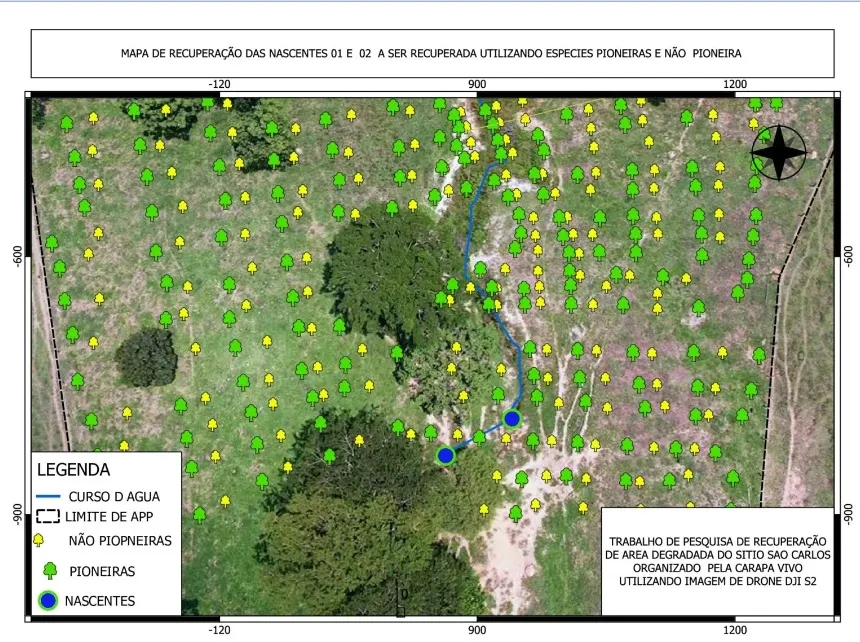Select the dashed LIMITE DE APP legend symbol
The width and height of the screenshot is (860, 642).
[48, 517]
